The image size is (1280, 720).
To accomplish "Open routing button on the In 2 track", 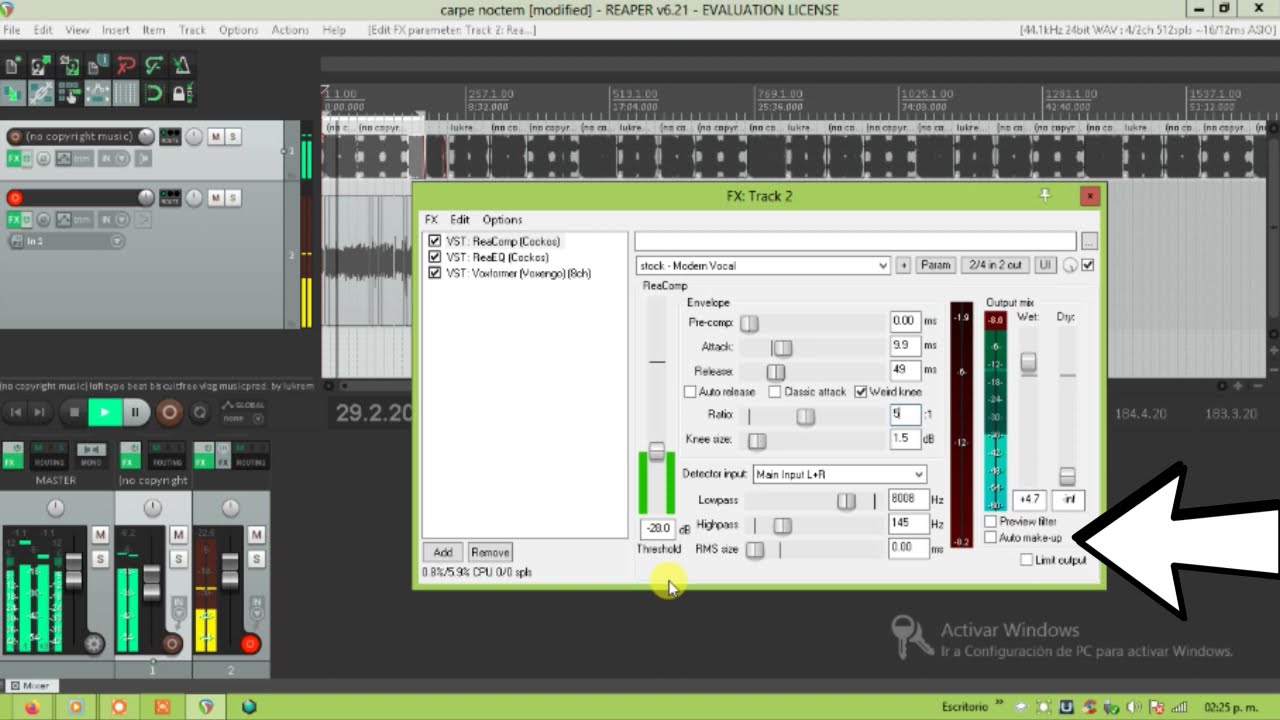I will pos(170,198).
